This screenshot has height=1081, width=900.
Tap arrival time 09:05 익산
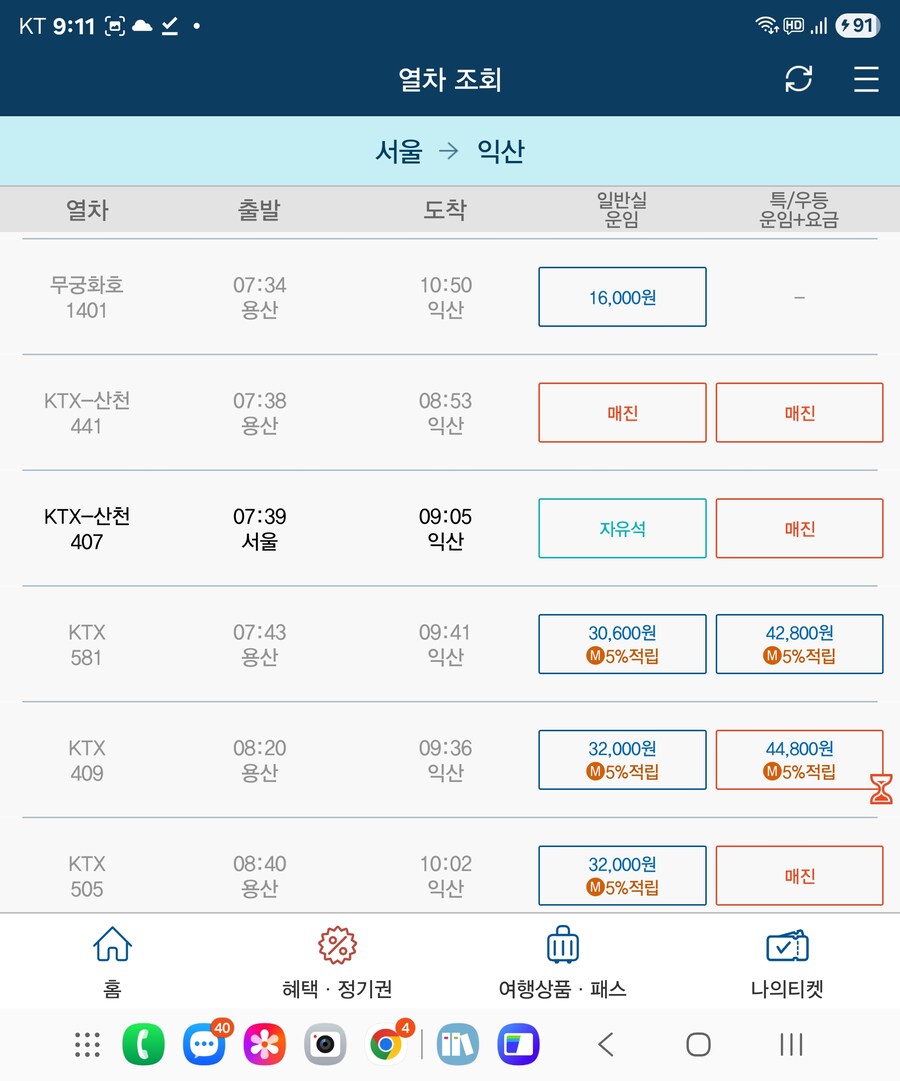coord(446,529)
